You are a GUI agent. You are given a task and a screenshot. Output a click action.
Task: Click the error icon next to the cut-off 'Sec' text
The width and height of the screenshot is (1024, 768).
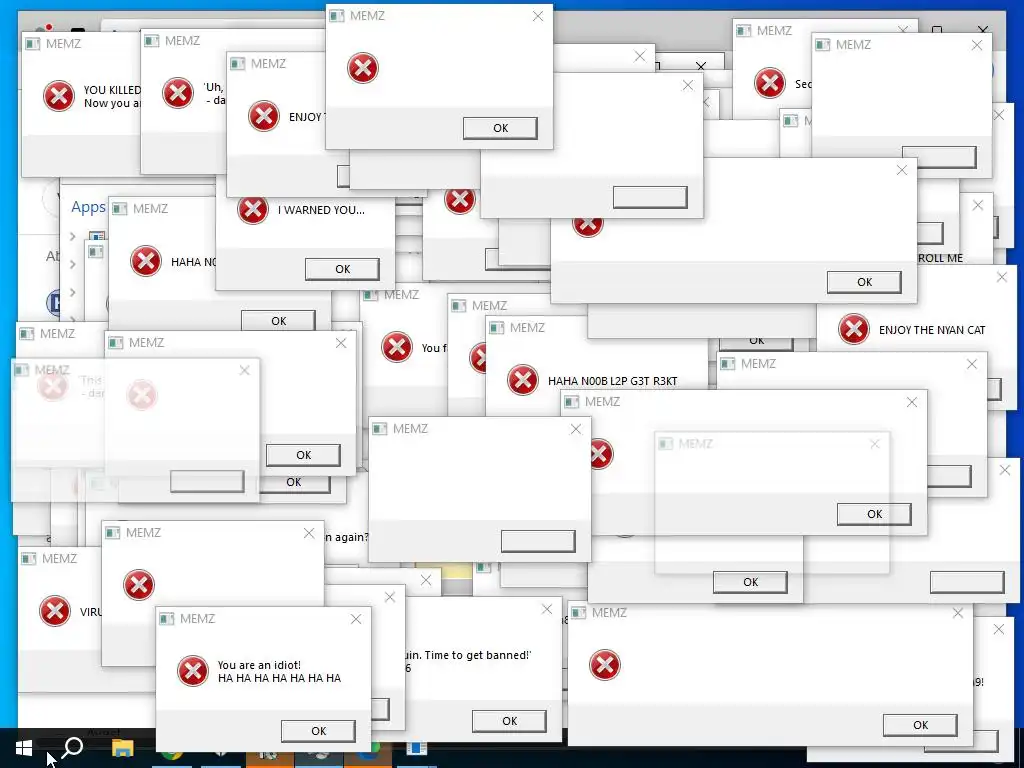point(769,83)
